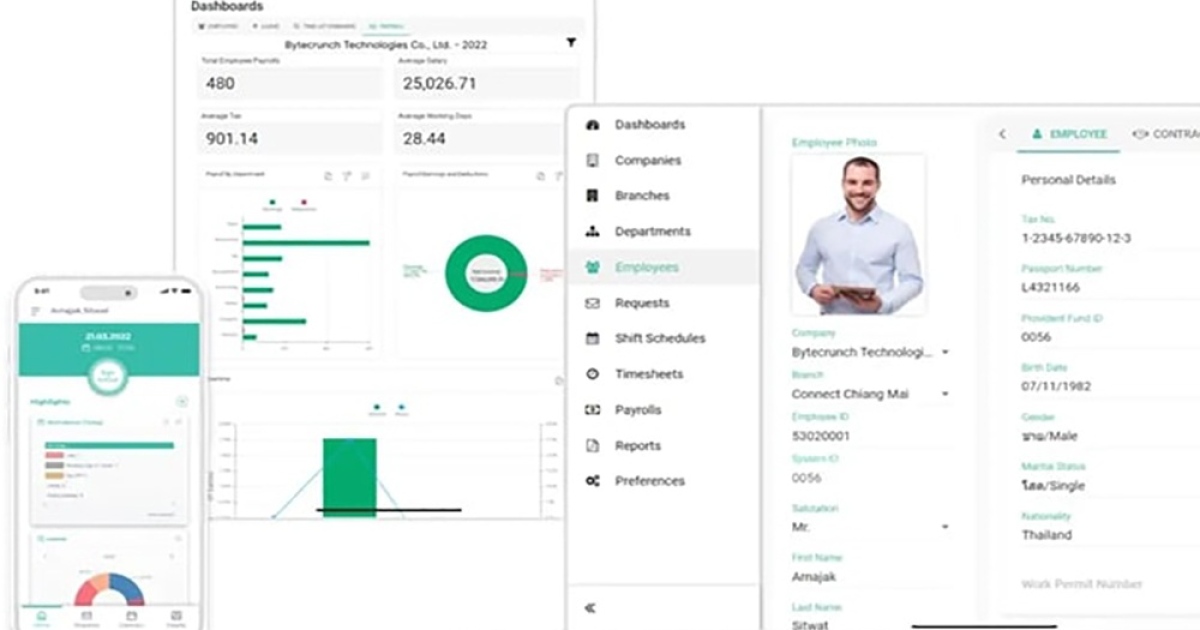Click the dashboard filter funnel icon

pos(571,43)
